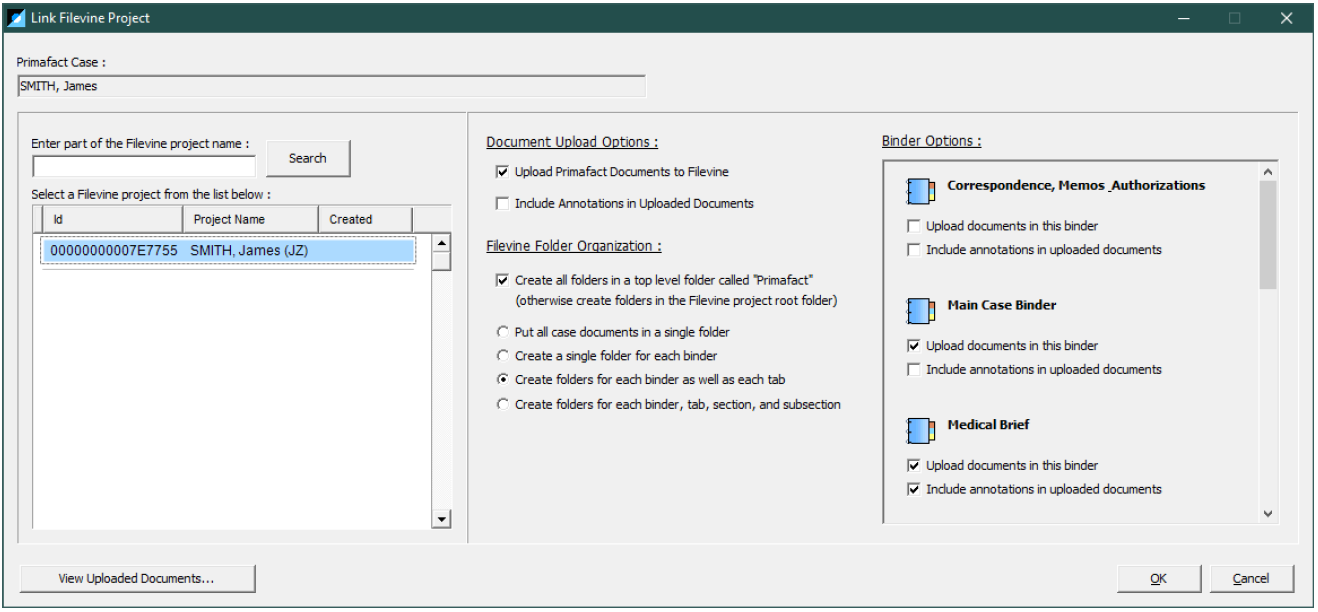Open View Uploaded Documents

point(137,578)
